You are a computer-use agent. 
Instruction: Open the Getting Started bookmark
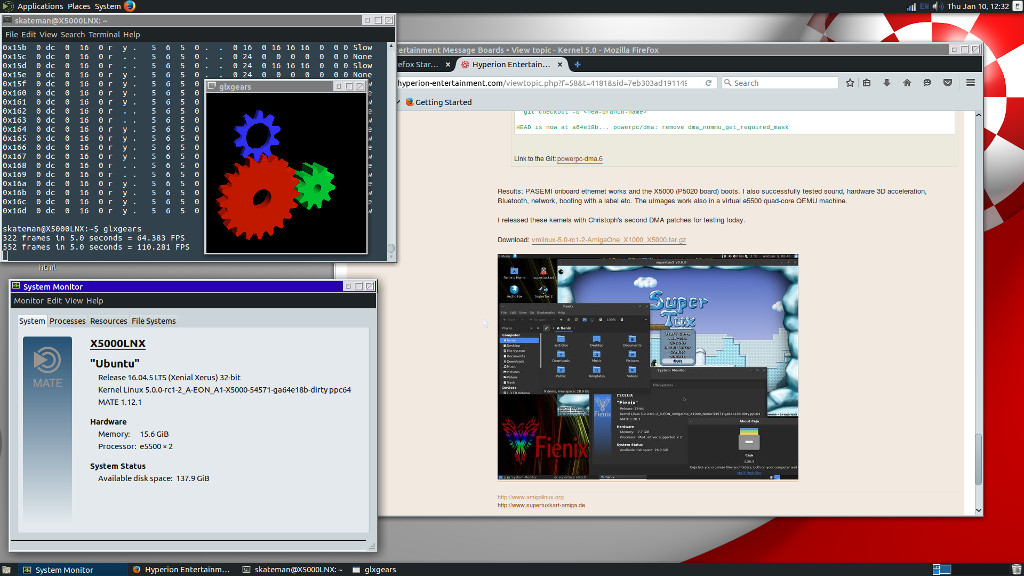coord(438,102)
